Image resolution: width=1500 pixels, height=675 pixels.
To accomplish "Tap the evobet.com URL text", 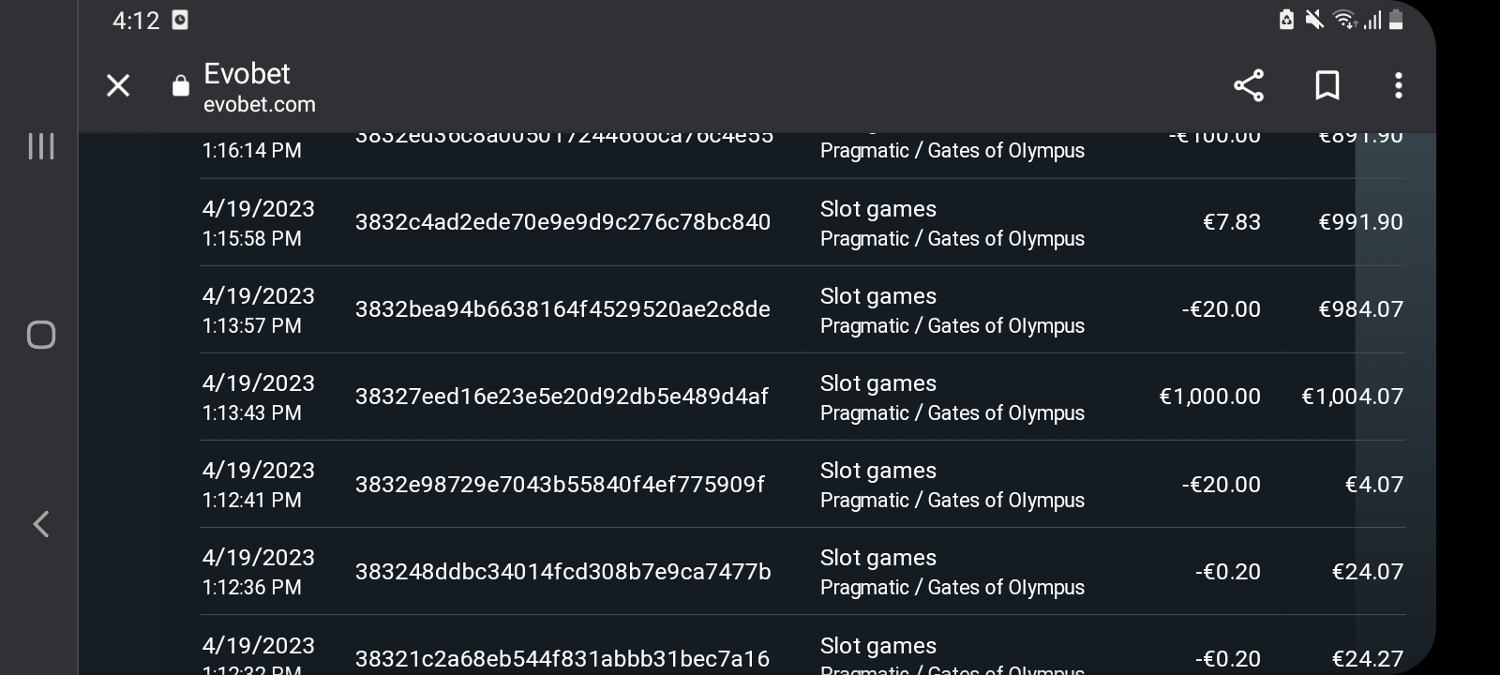I will coord(259,105).
